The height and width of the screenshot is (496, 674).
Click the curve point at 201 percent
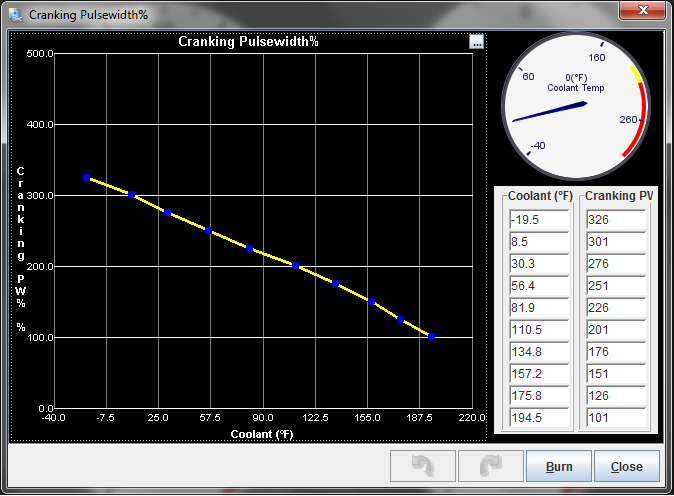[295, 266]
